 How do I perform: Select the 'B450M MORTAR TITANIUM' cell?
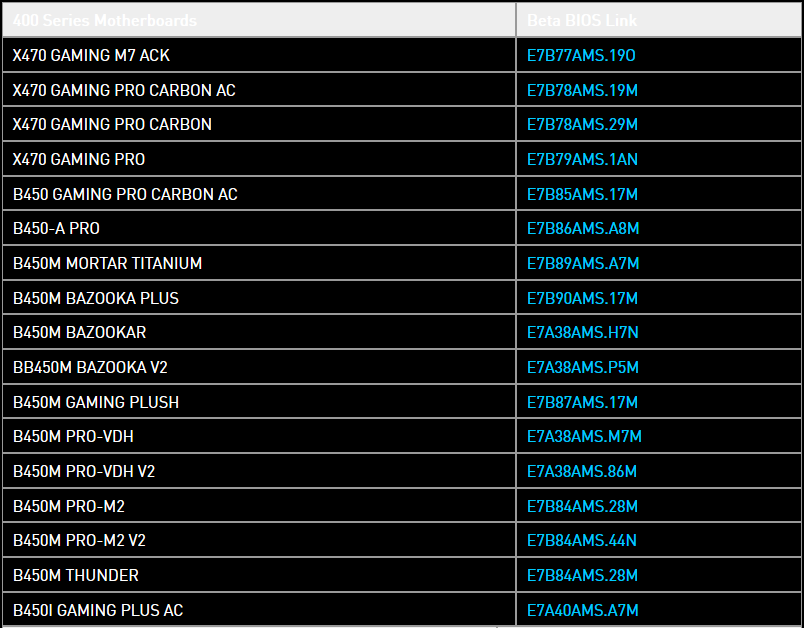[x=259, y=263]
